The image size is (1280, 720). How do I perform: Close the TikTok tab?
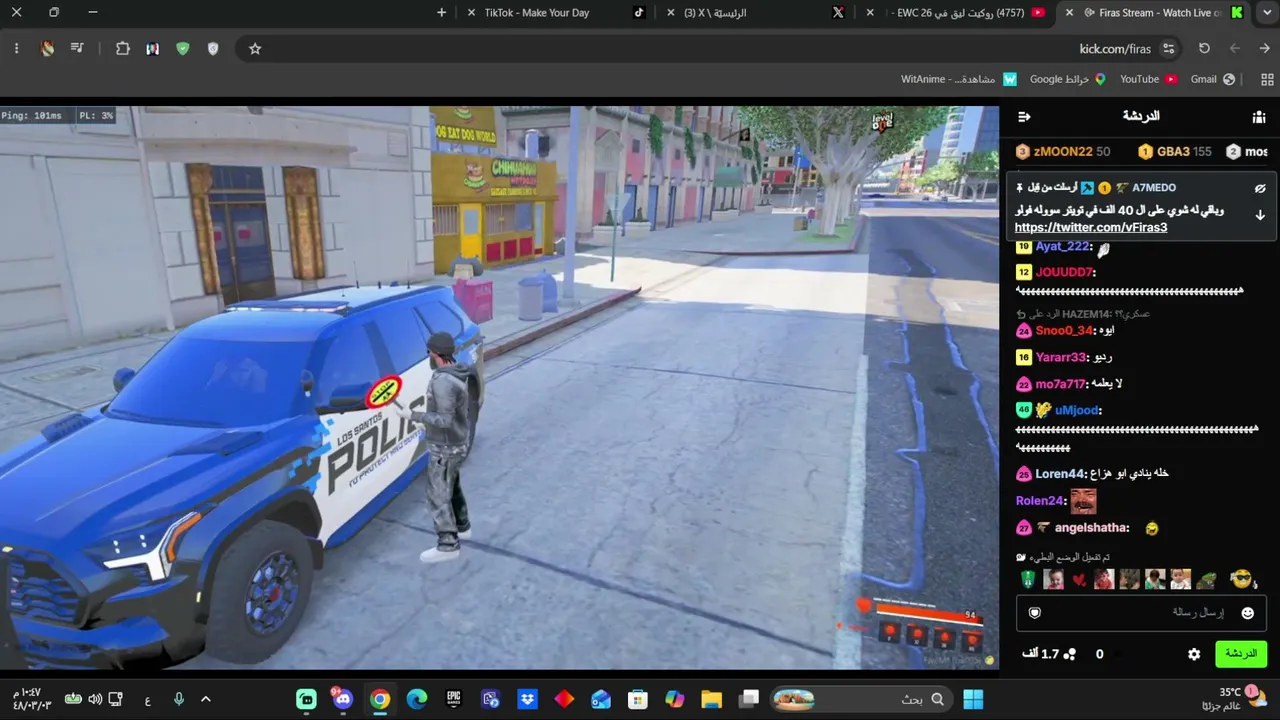tap(472, 13)
